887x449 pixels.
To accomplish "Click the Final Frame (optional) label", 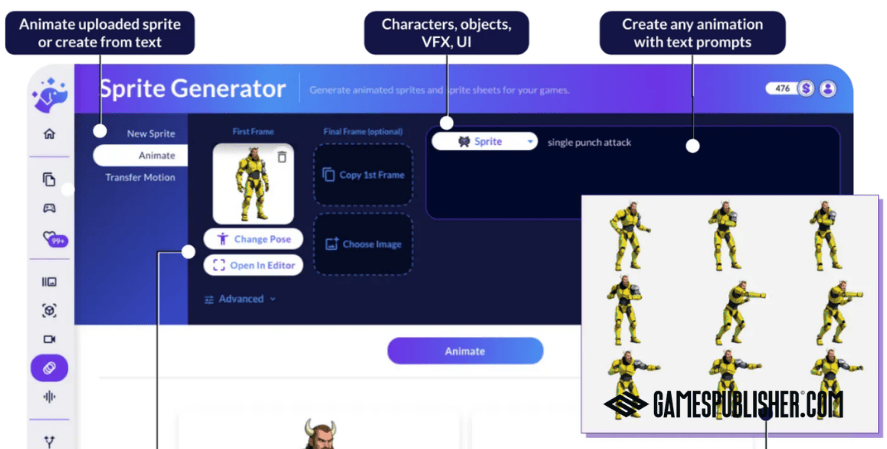I will [363, 131].
